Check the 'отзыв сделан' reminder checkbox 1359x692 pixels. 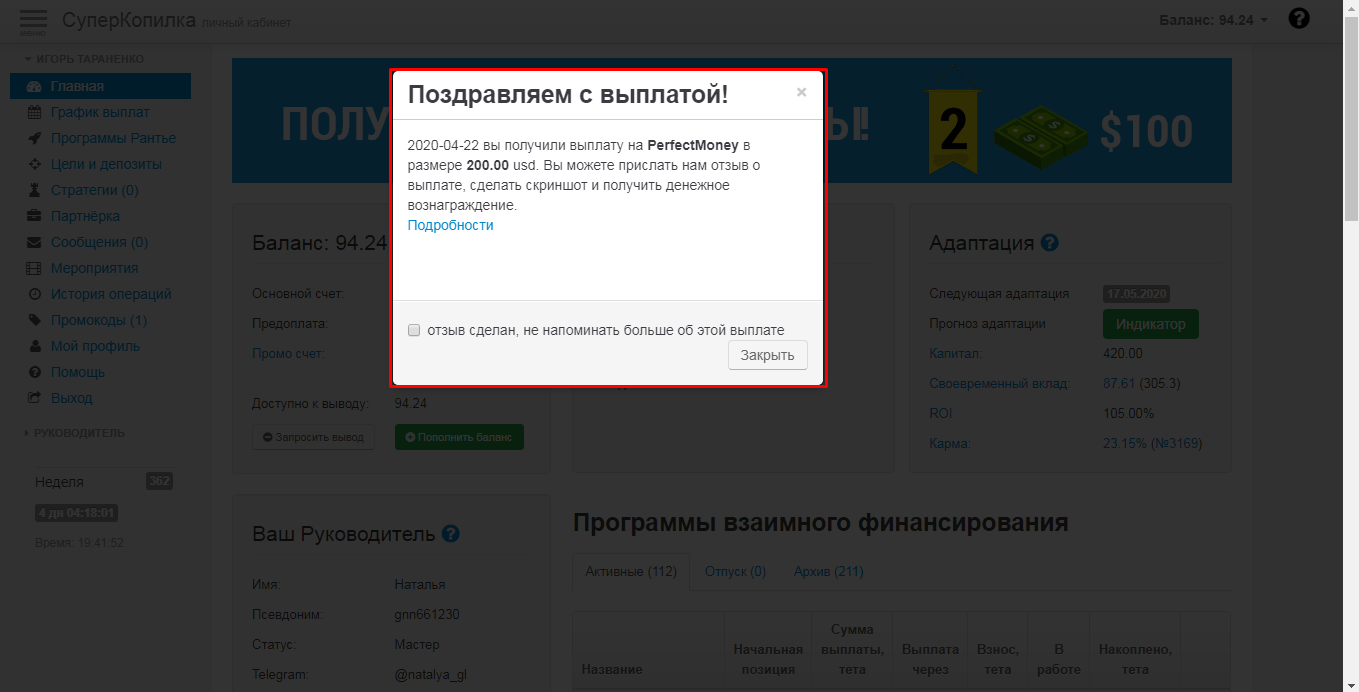(x=414, y=331)
